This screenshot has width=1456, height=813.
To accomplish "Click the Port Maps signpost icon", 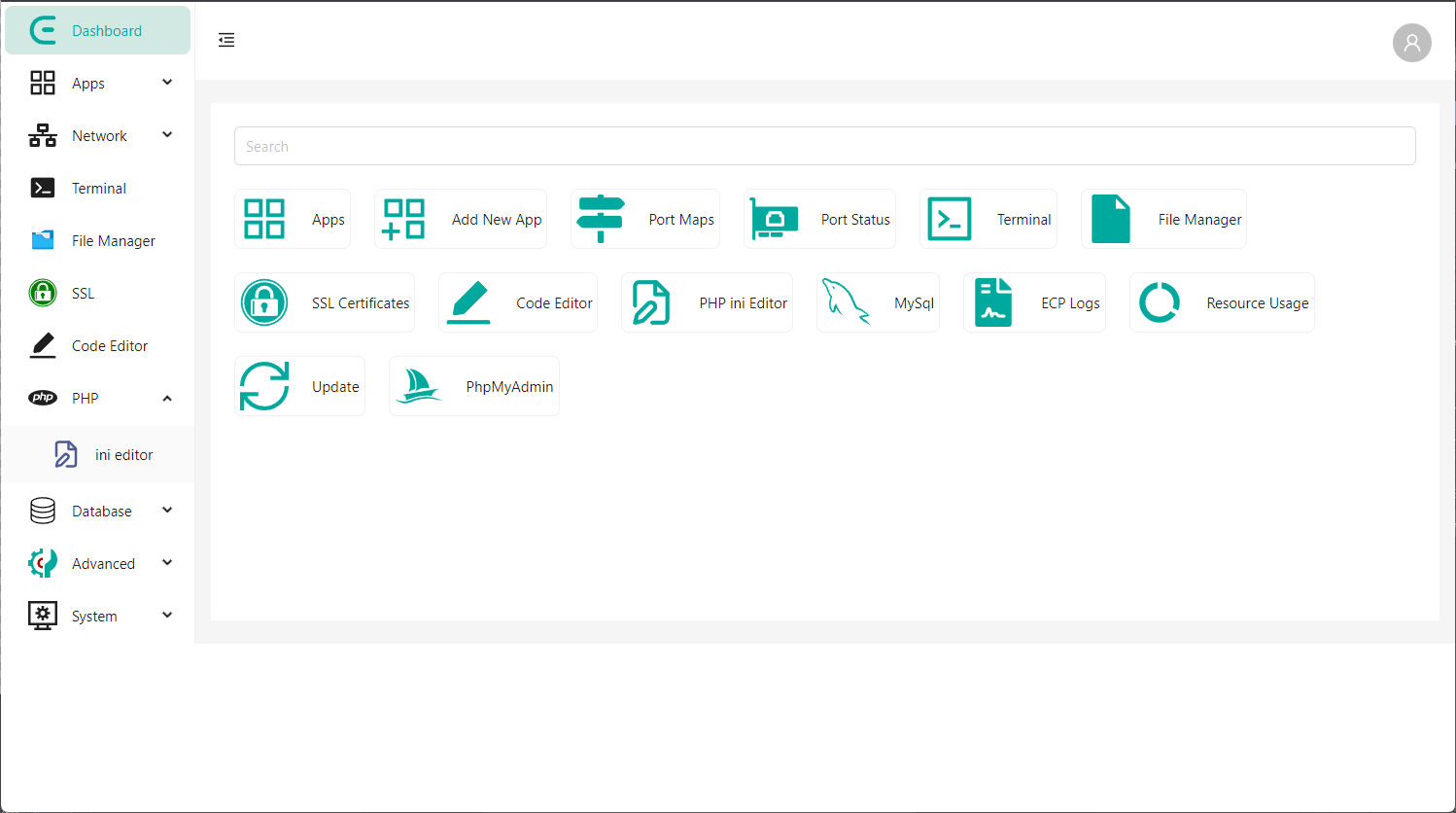I will tap(601, 218).
